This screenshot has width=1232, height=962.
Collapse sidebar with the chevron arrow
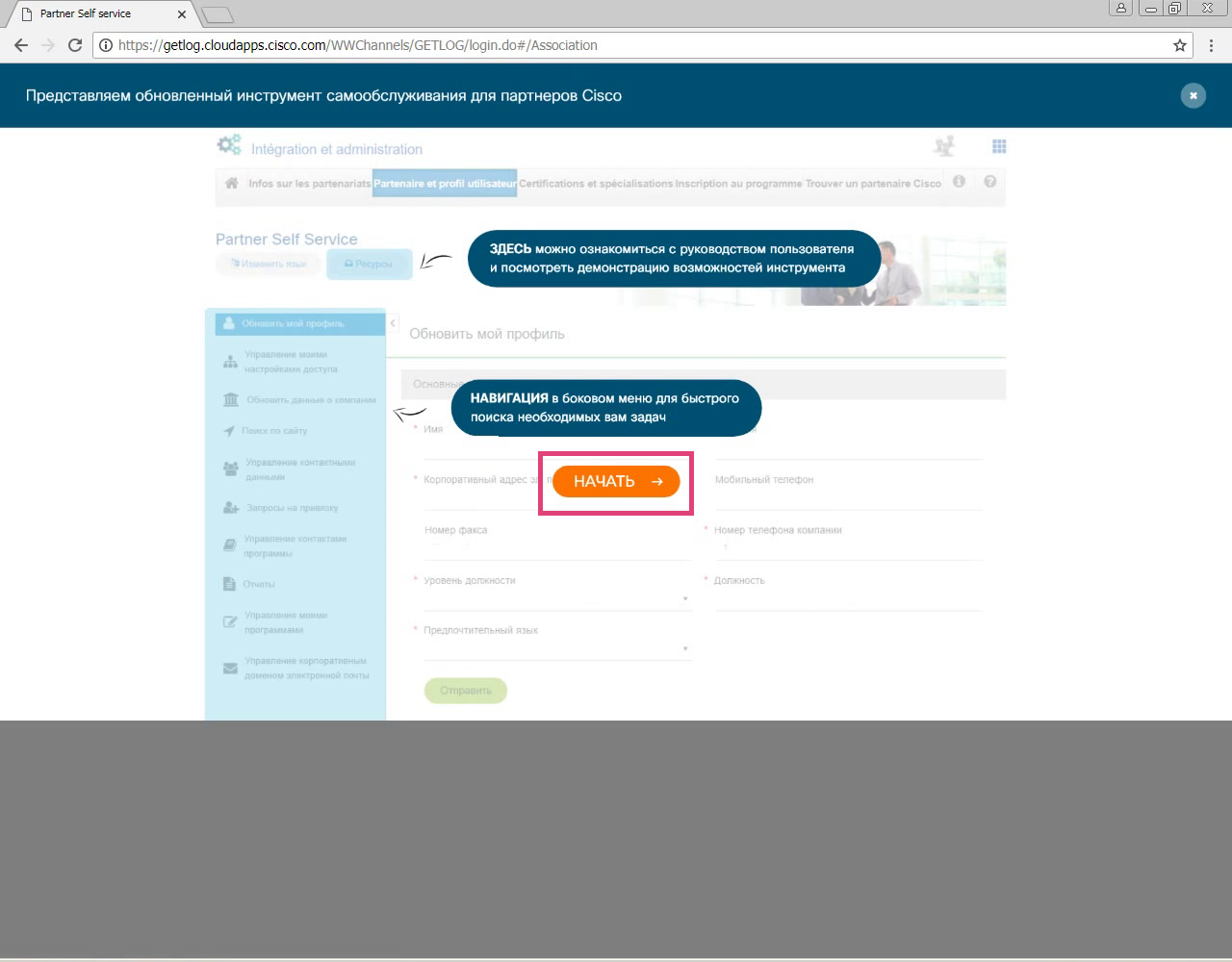pyautogui.click(x=393, y=323)
